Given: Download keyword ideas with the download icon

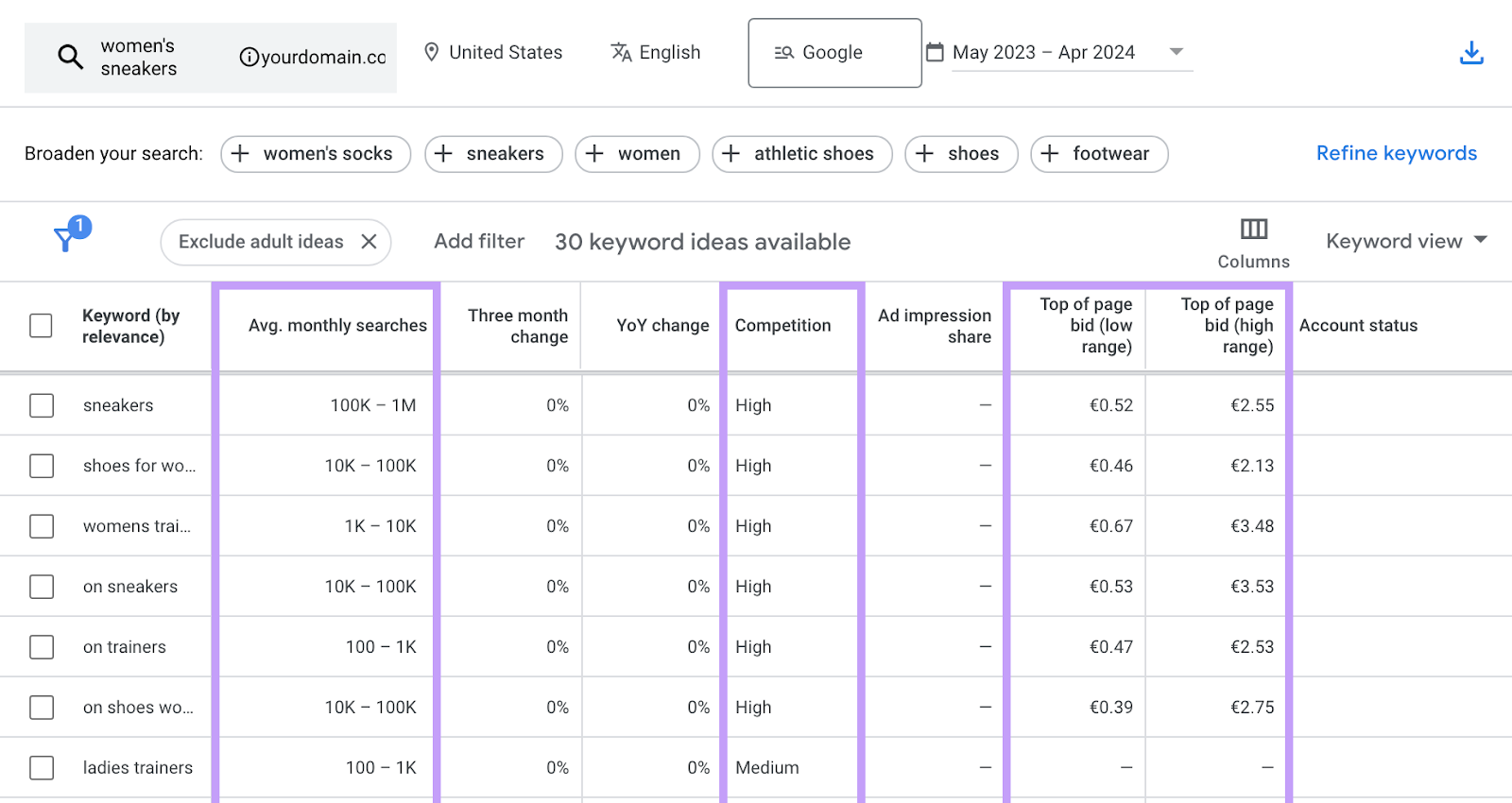Looking at the screenshot, I should pyautogui.click(x=1470, y=53).
